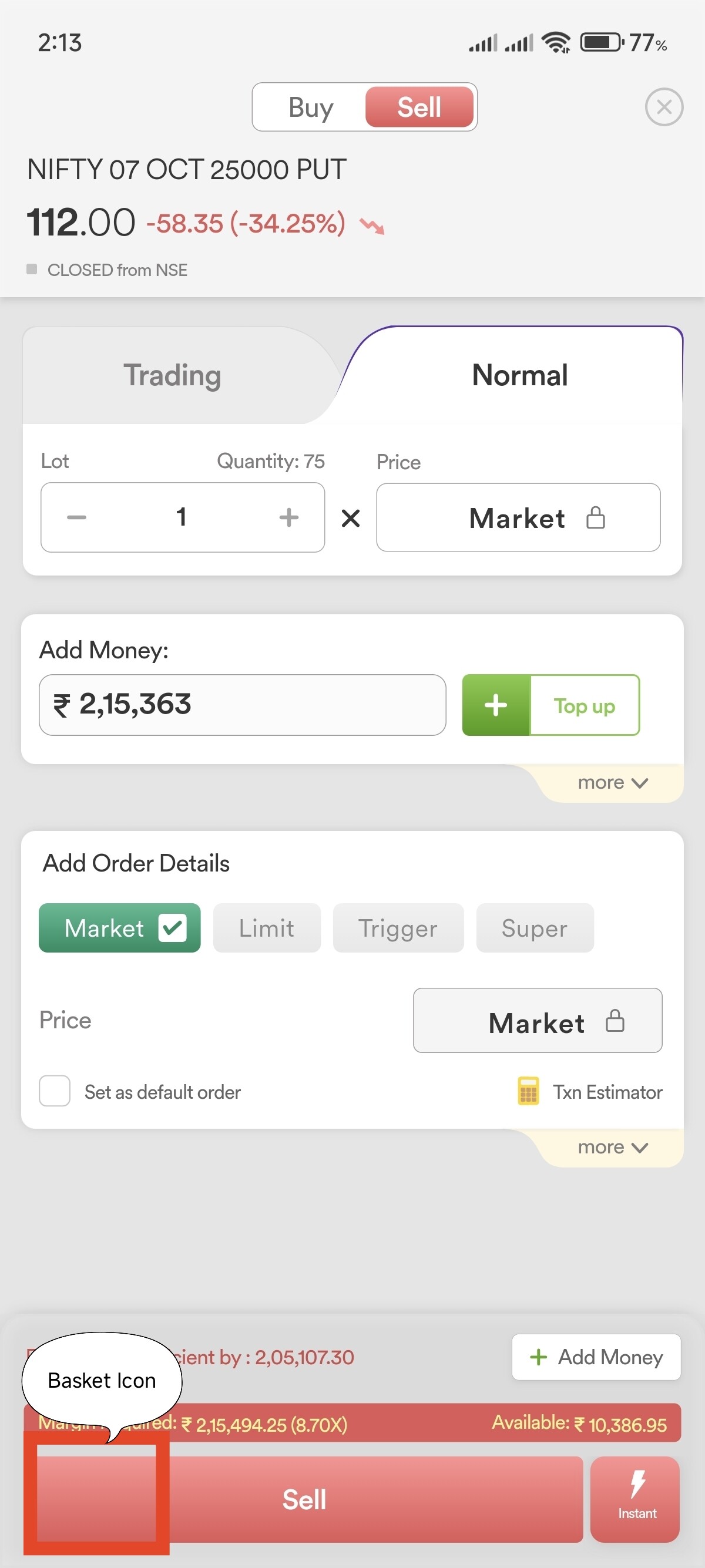The width and height of the screenshot is (705, 1568).
Task: Select the Limit order type
Action: pyautogui.click(x=267, y=928)
